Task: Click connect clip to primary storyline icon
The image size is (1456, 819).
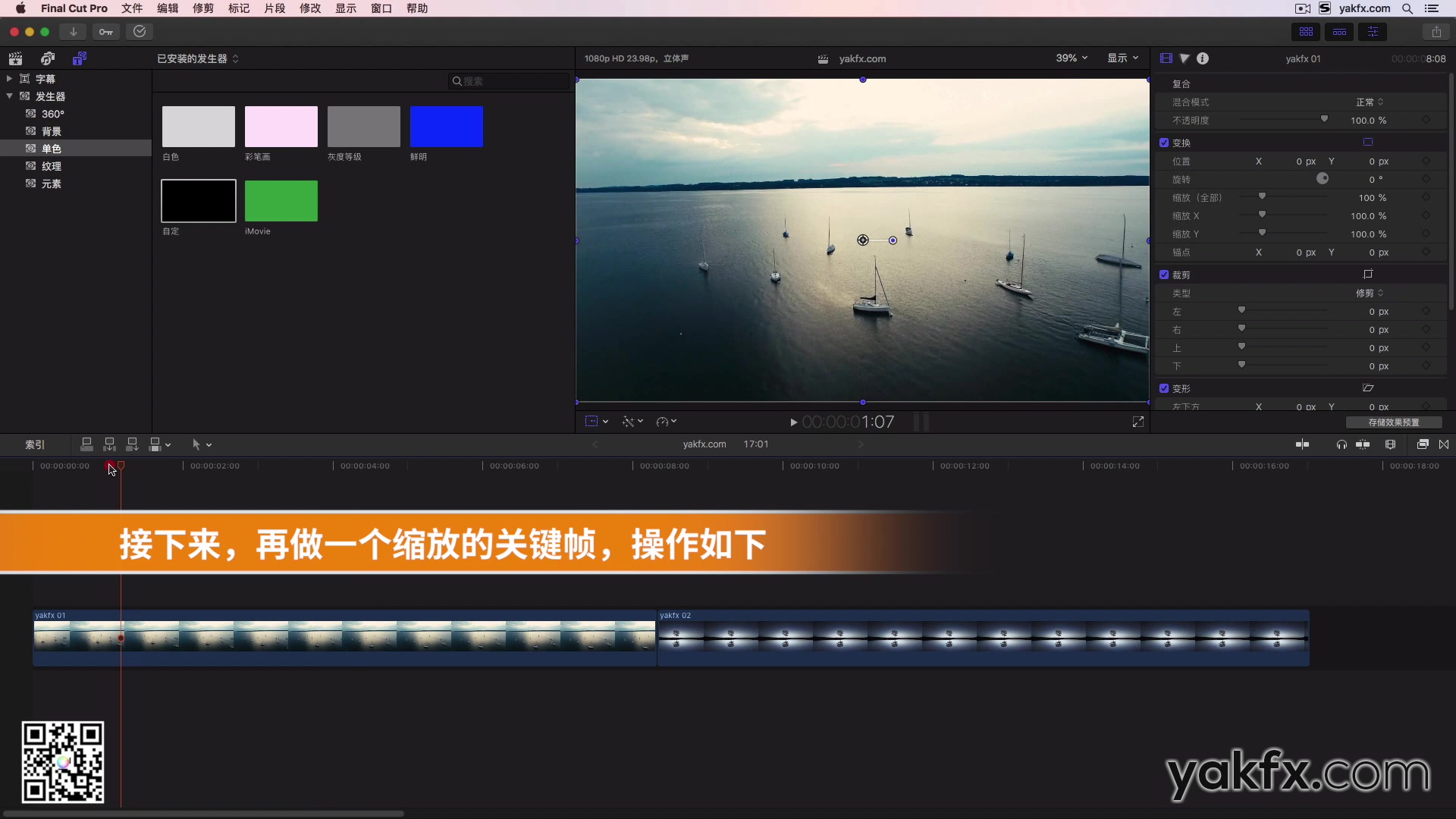Action: [x=86, y=444]
